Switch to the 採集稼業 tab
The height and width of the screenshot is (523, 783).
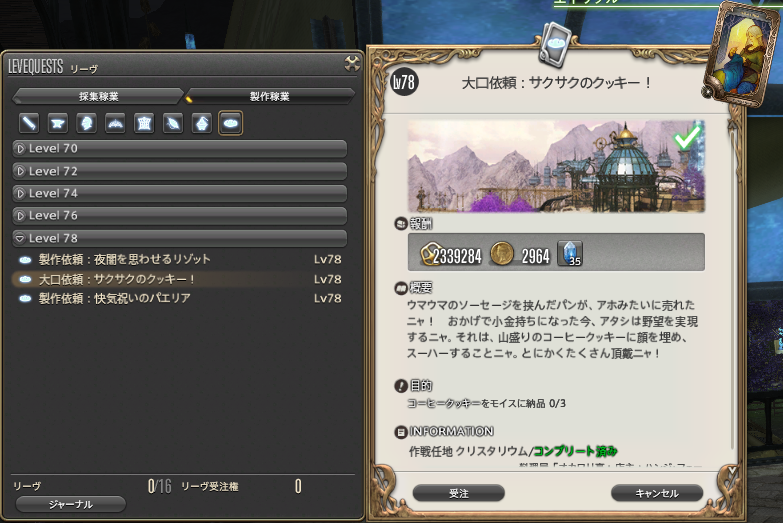pos(98,96)
